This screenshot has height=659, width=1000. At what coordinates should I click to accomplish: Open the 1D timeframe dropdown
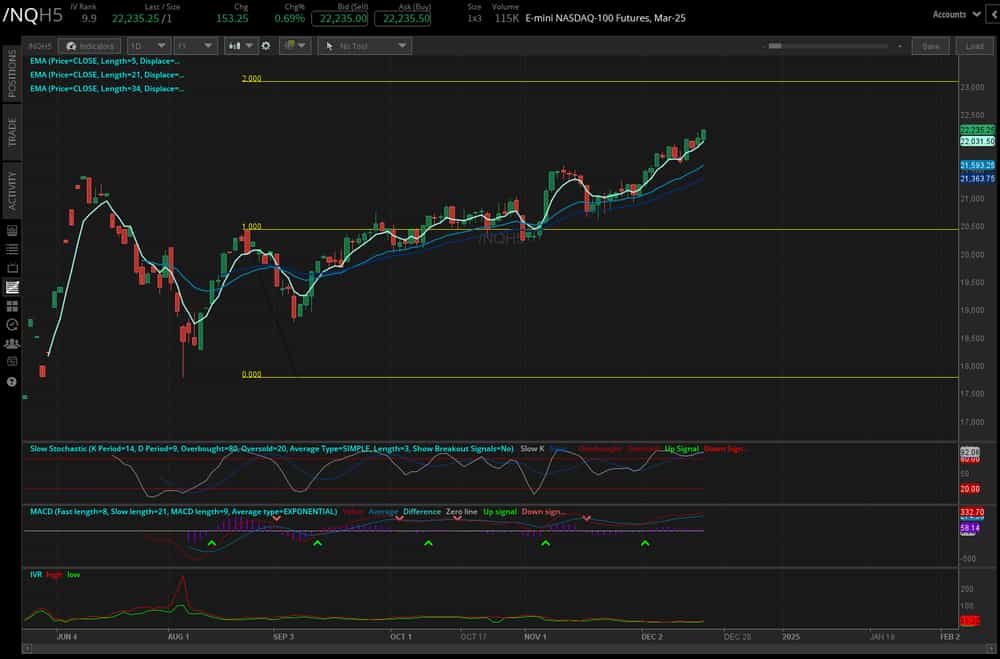pyautogui.click(x=148, y=45)
